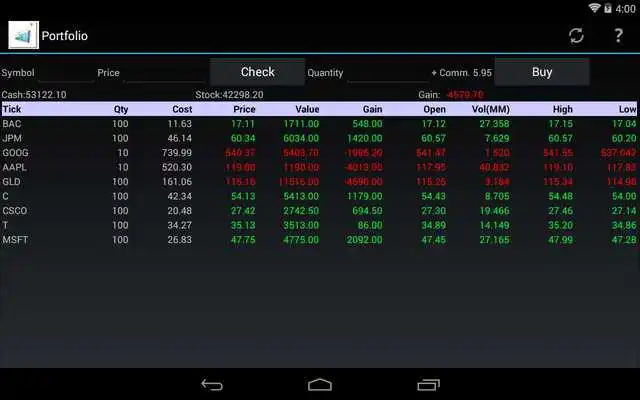
Task: Click GLD cost 161.06
Action: point(177,182)
